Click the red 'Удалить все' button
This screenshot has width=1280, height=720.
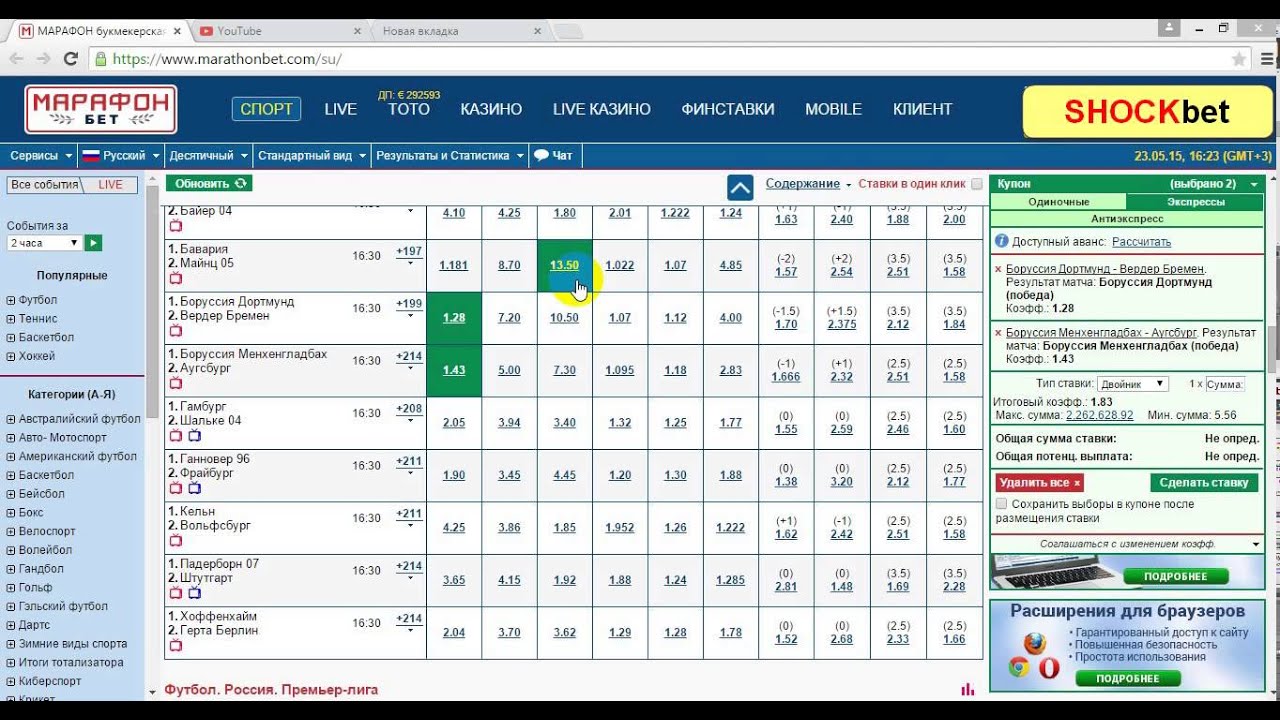1039,482
